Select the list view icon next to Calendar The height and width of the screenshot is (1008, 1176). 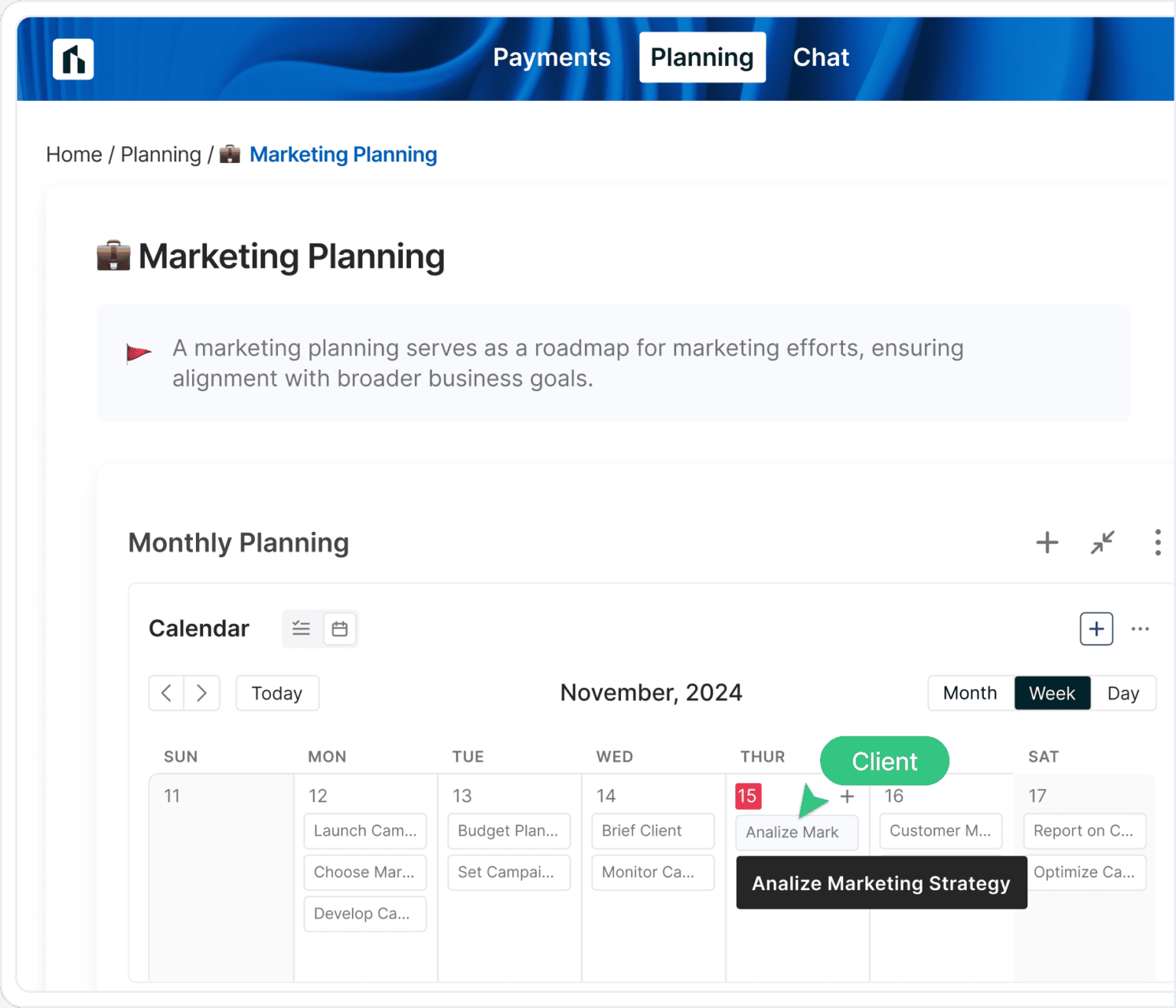(301, 628)
